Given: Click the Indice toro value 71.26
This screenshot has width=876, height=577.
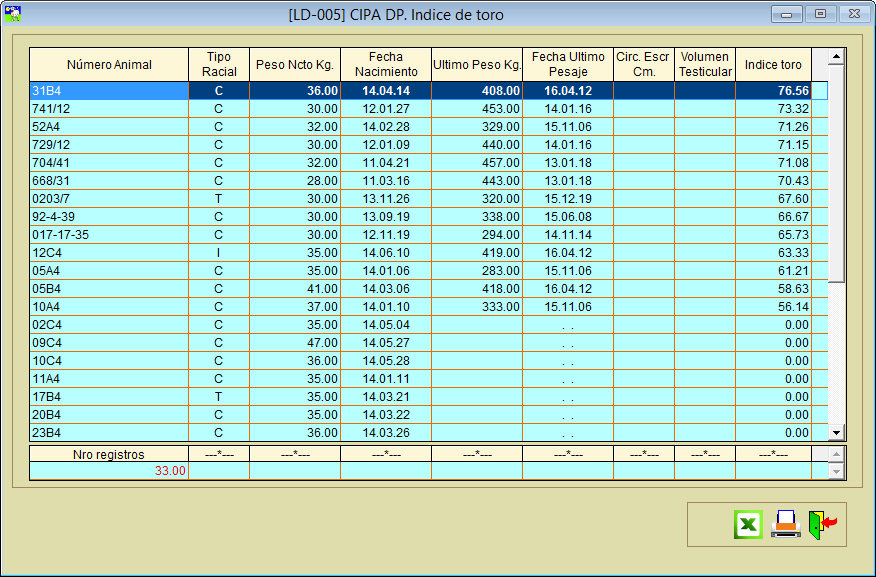Looking at the screenshot, I should tap(773, 127).
